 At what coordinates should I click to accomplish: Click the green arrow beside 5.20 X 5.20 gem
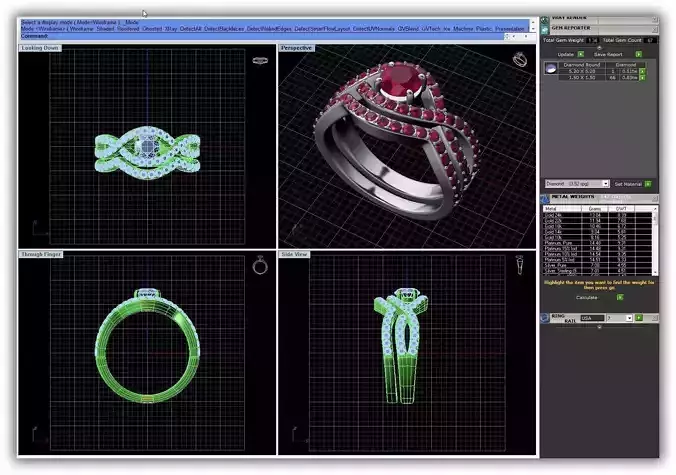pyautogui.click(x=642, y=71)
